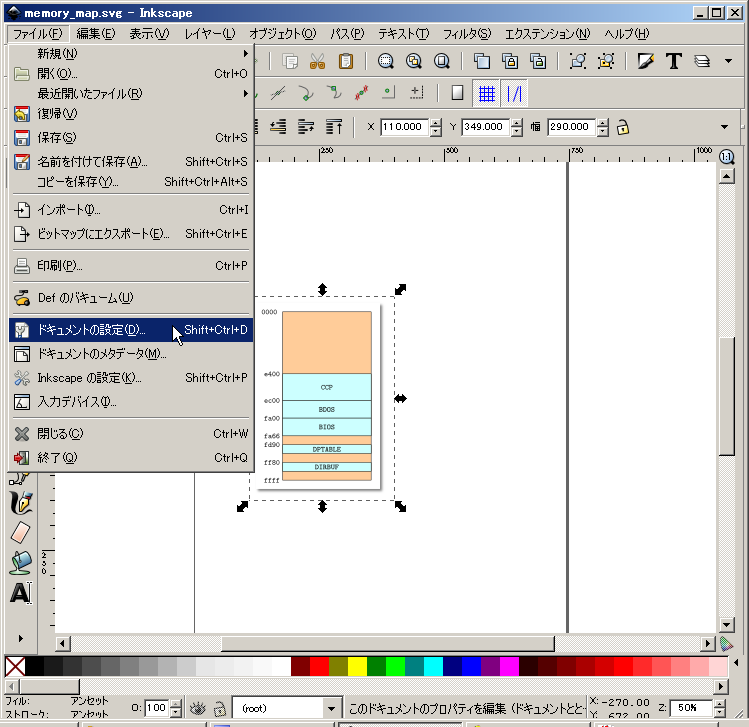Expand commands toolbar overflow arrow
The image size is (749, 727).
click(x=728, y=61)
